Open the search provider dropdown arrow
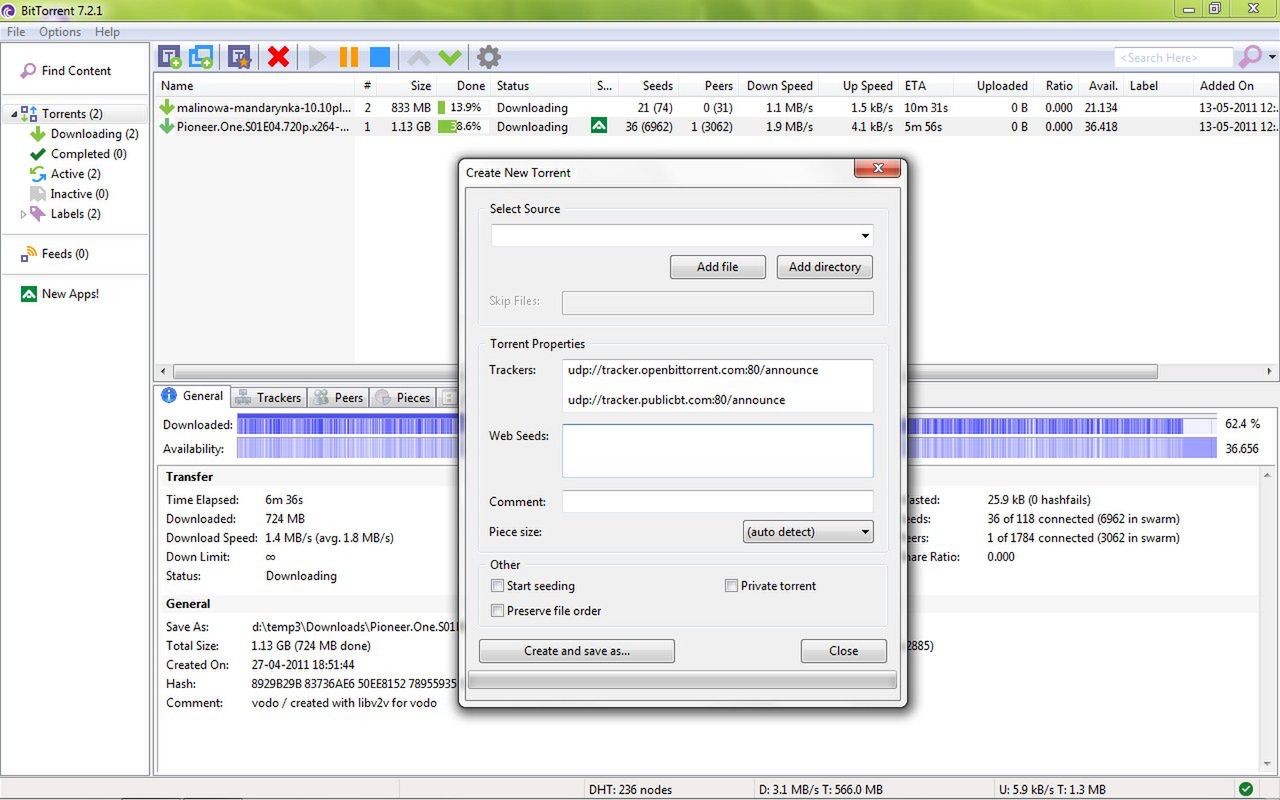Image resolution: width=1280 pixels, height=800 pixels. [x=1272, y=58]
